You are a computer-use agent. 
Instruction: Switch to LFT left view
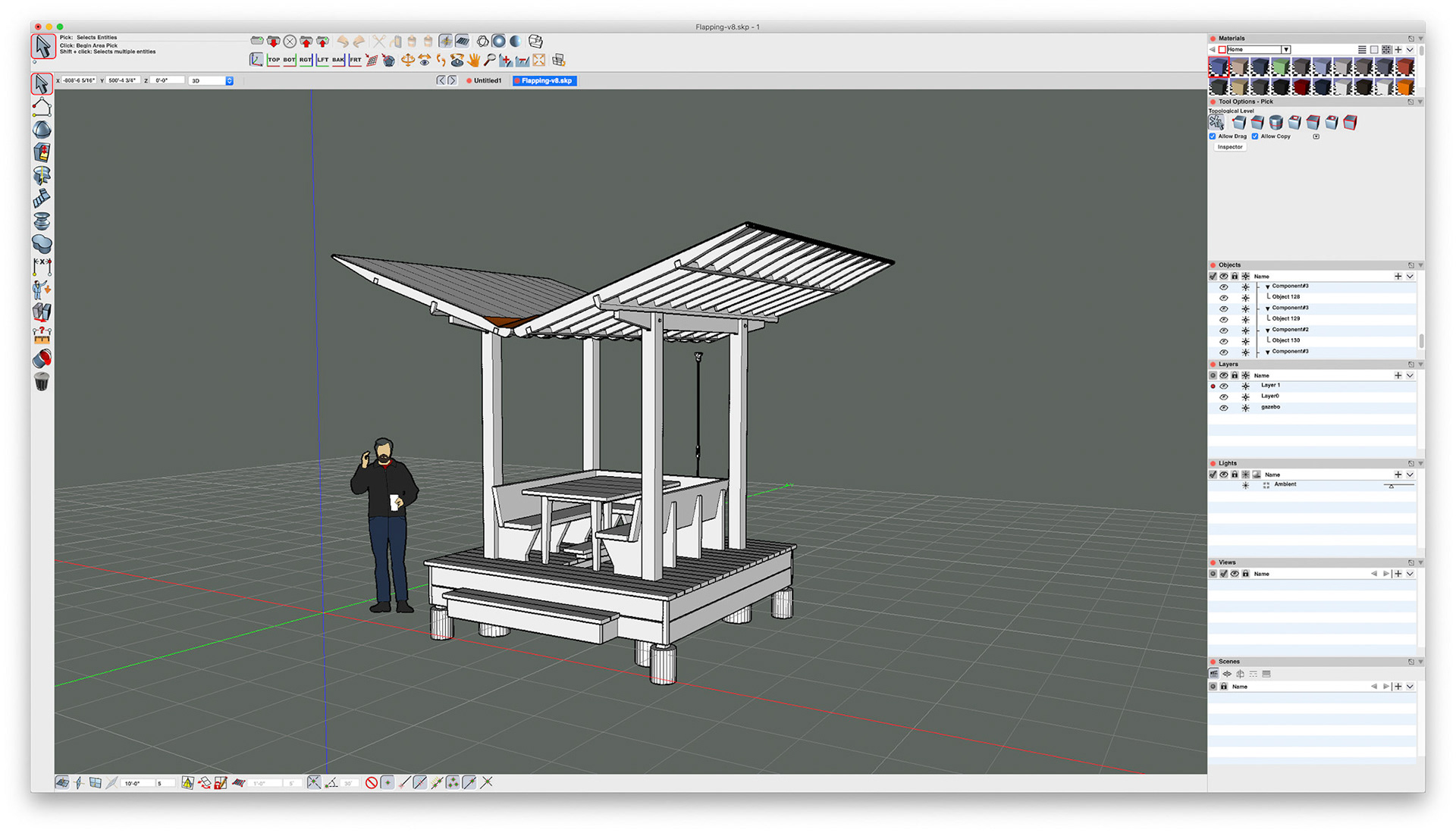[322, 60]
